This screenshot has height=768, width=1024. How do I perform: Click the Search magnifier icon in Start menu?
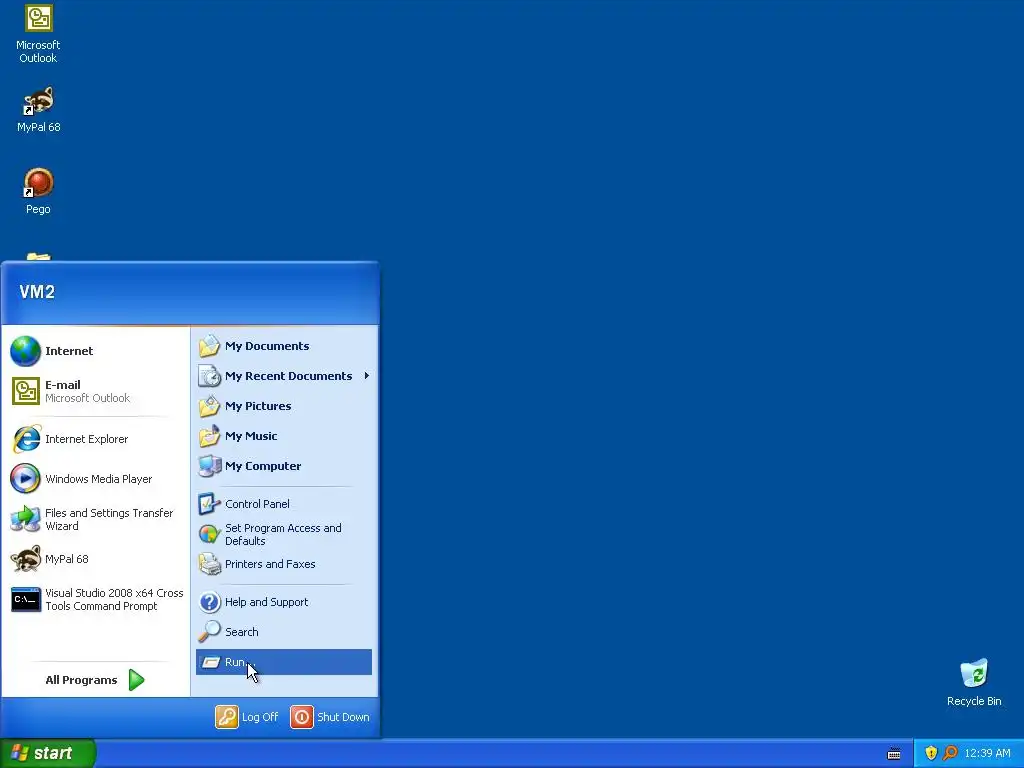[x=209, y=632]
